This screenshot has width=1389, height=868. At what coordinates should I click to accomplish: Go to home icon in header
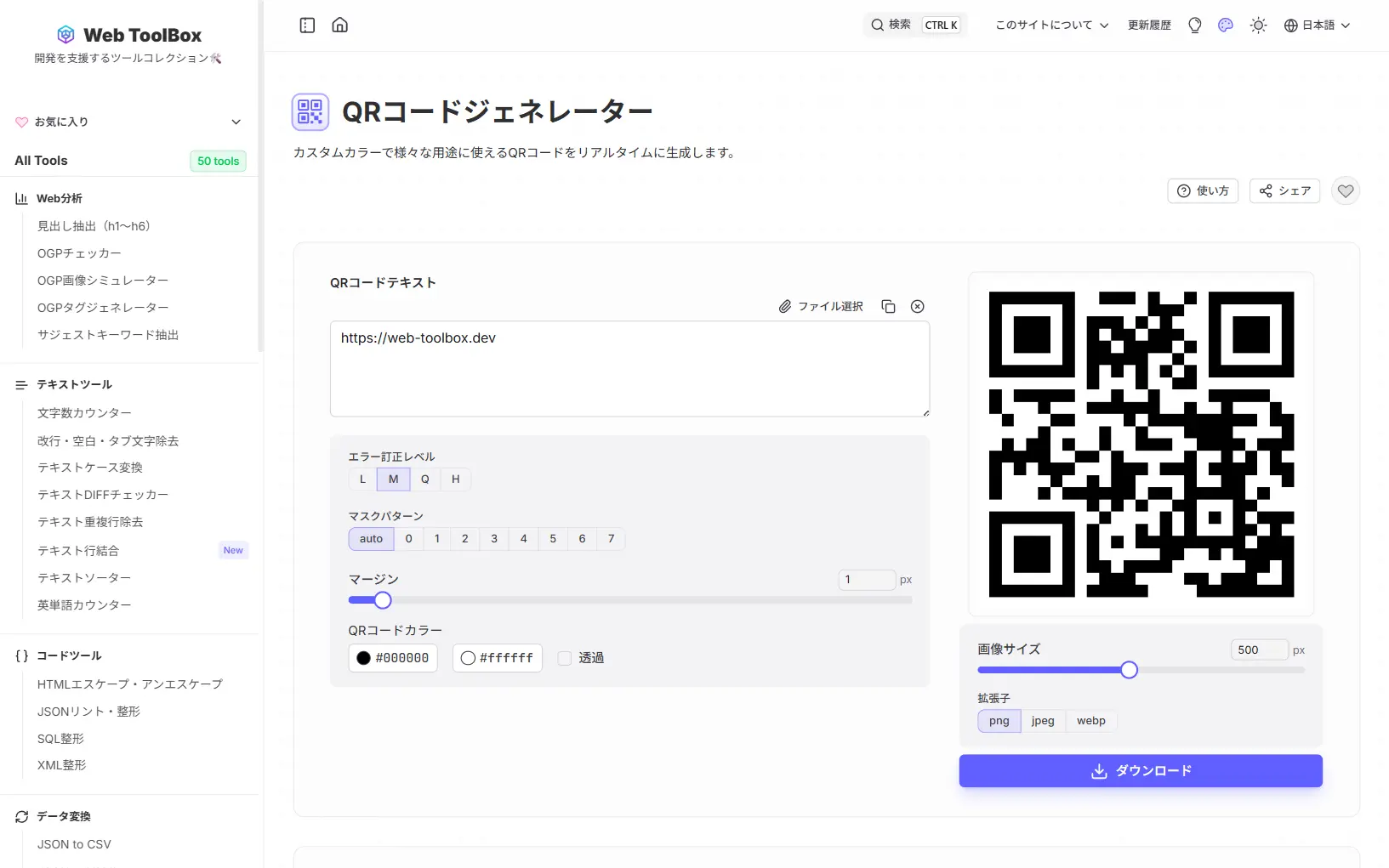(x=340, y=25)
